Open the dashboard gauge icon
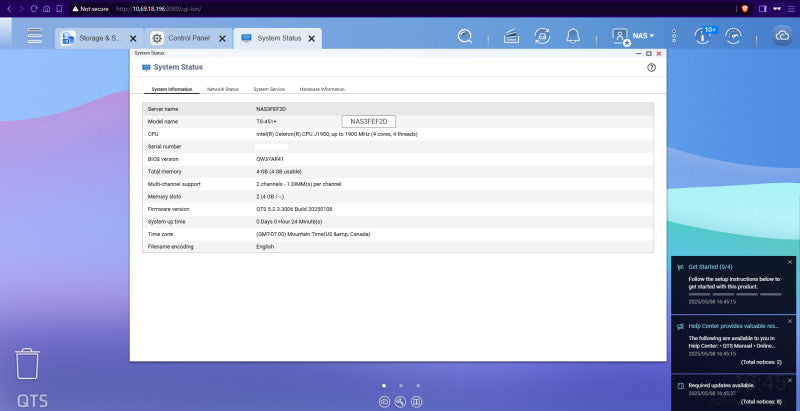Screen dimensions: 800x411 (x=733, y=36)
